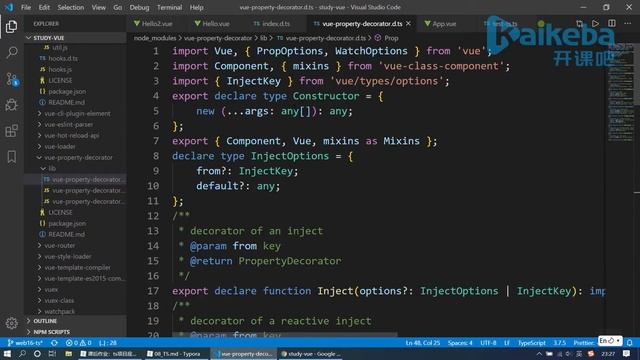This screenshot has height=360, width=640.
Task: Expand the vuex-class folder
Action: [x=59, y=301]
